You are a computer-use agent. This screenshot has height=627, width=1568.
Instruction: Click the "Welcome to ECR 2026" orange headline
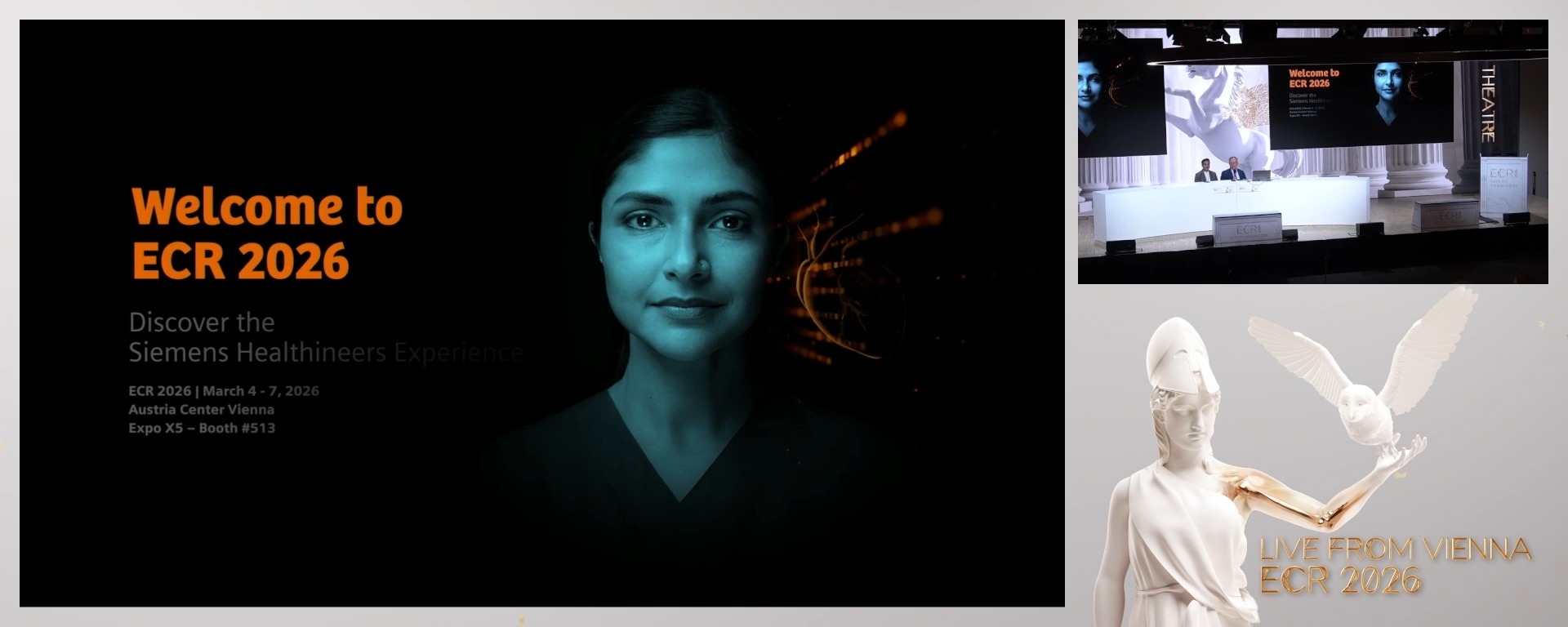pyautogui.click(x=266, y=233)
